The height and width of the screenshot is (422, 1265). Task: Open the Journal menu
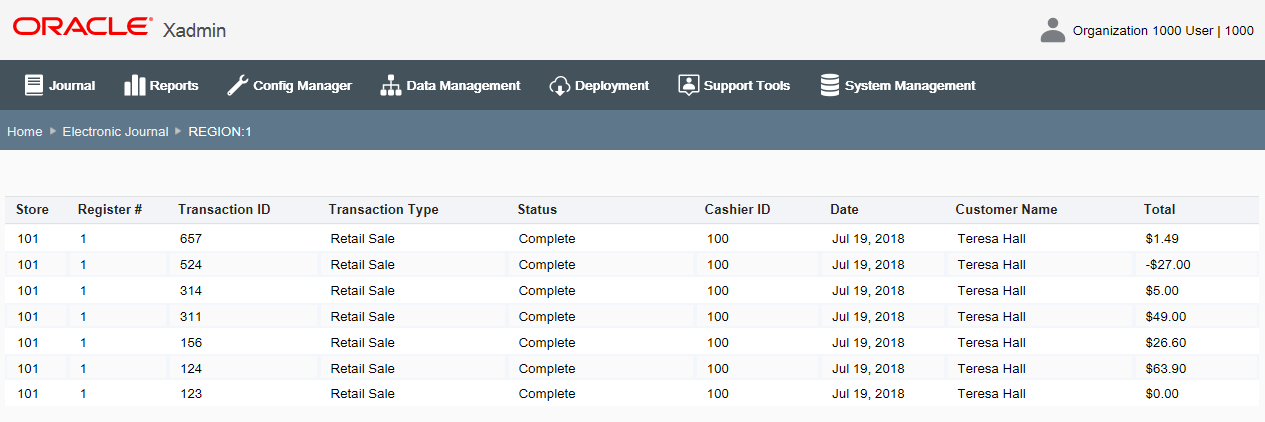(60, 85)
